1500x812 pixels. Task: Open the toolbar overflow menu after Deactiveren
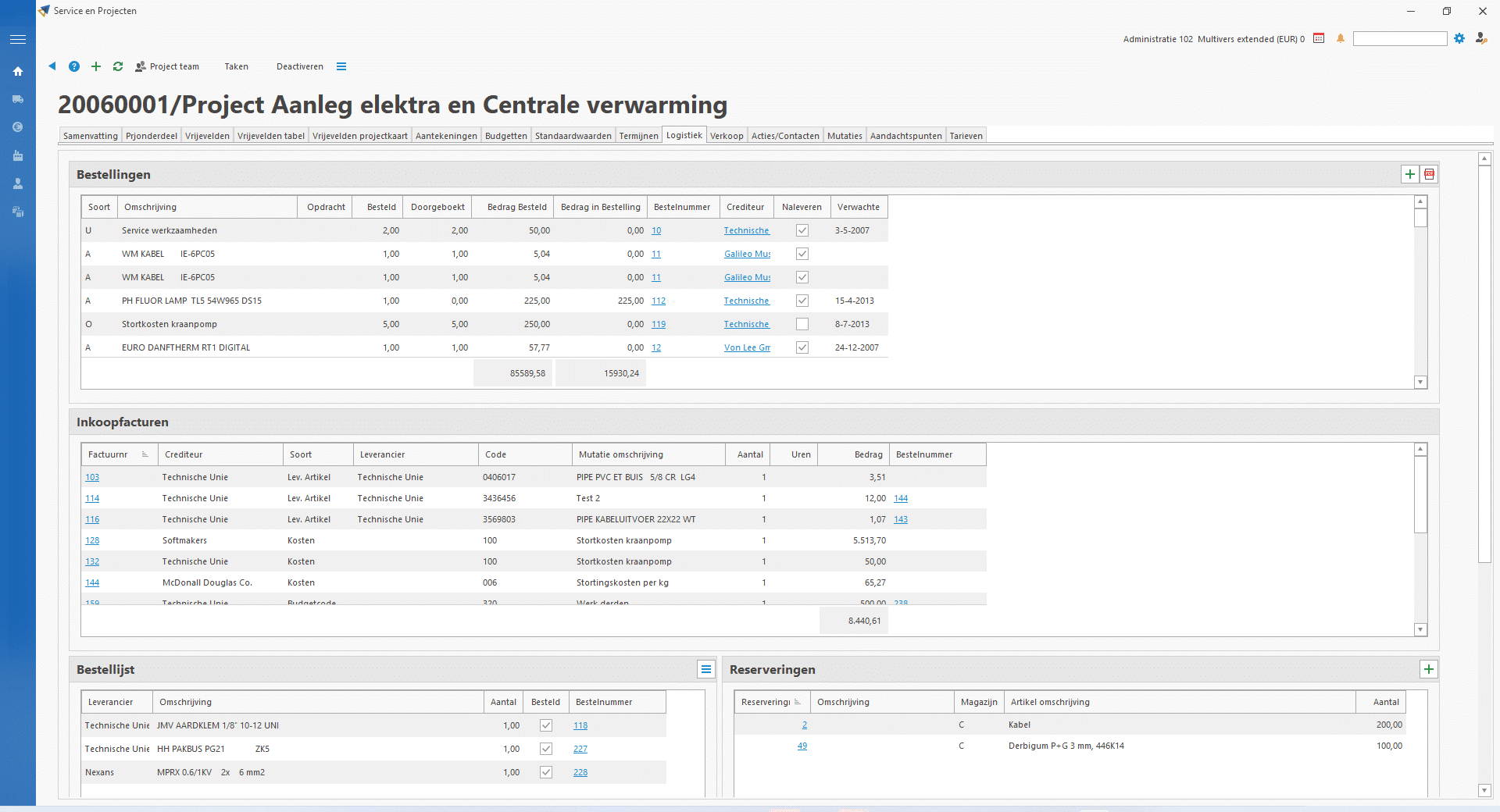pyautogui.click(x=341, y=66)
